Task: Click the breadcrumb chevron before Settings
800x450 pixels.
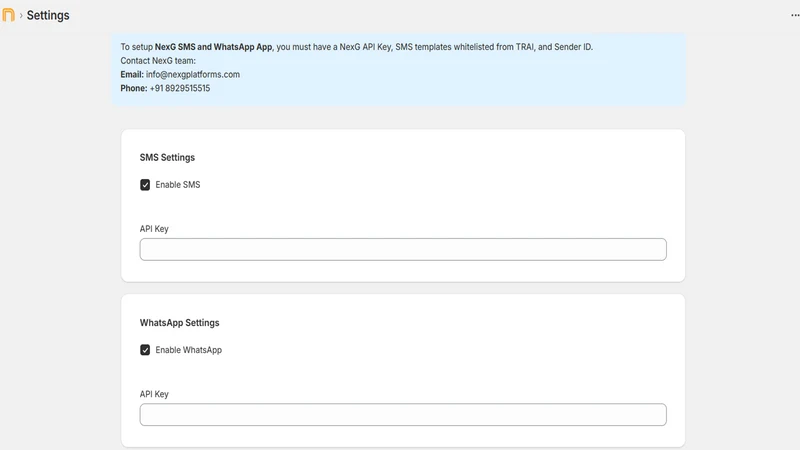Action: click(x=21, y=15)
